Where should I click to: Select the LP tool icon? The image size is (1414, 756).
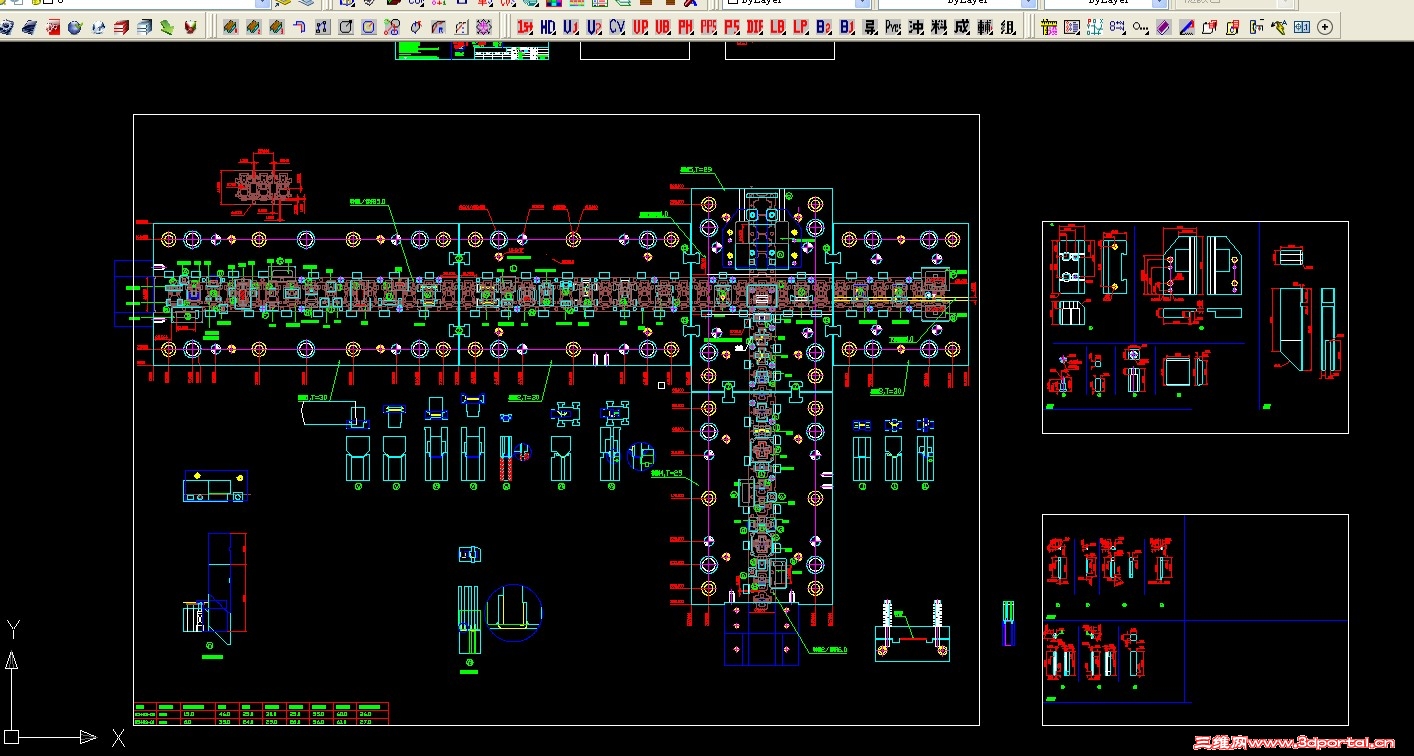pyautogui.click(x=801, y=27)
